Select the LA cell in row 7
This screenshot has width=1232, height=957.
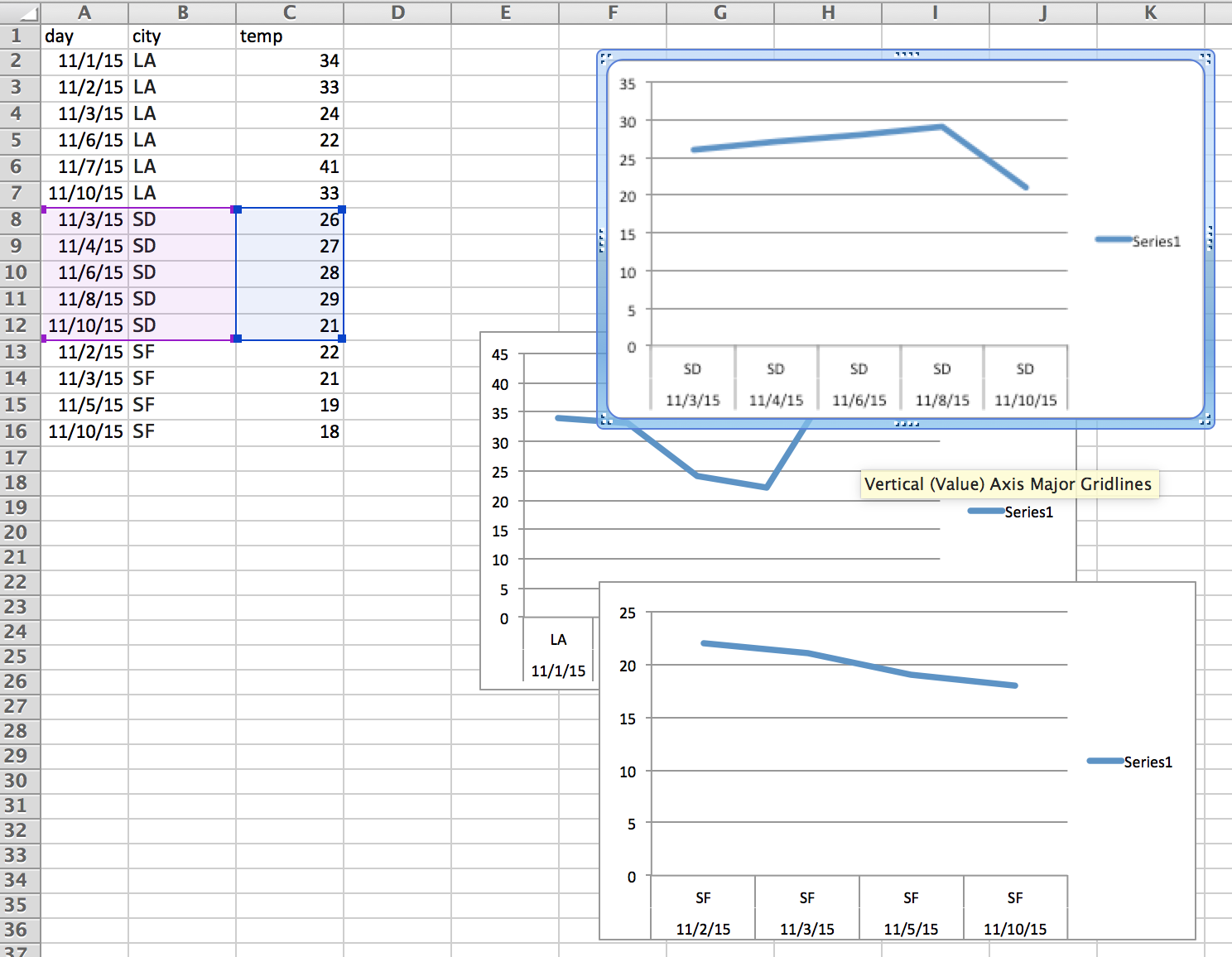[x=182, y=194]
